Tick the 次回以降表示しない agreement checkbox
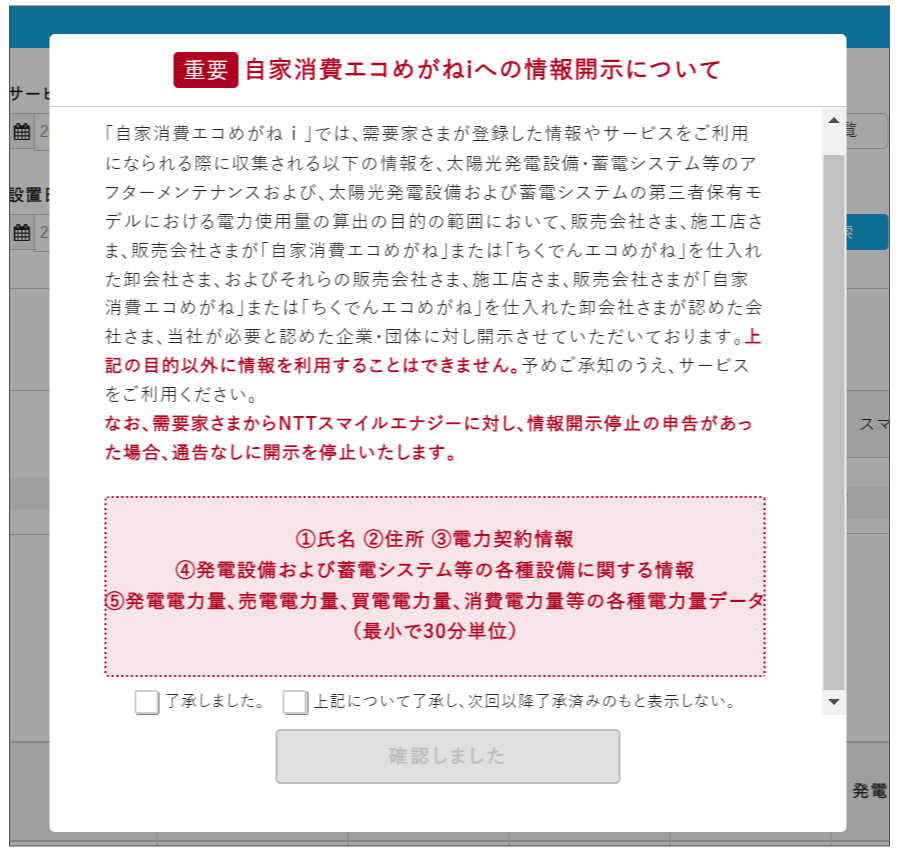 pos(295,702)
